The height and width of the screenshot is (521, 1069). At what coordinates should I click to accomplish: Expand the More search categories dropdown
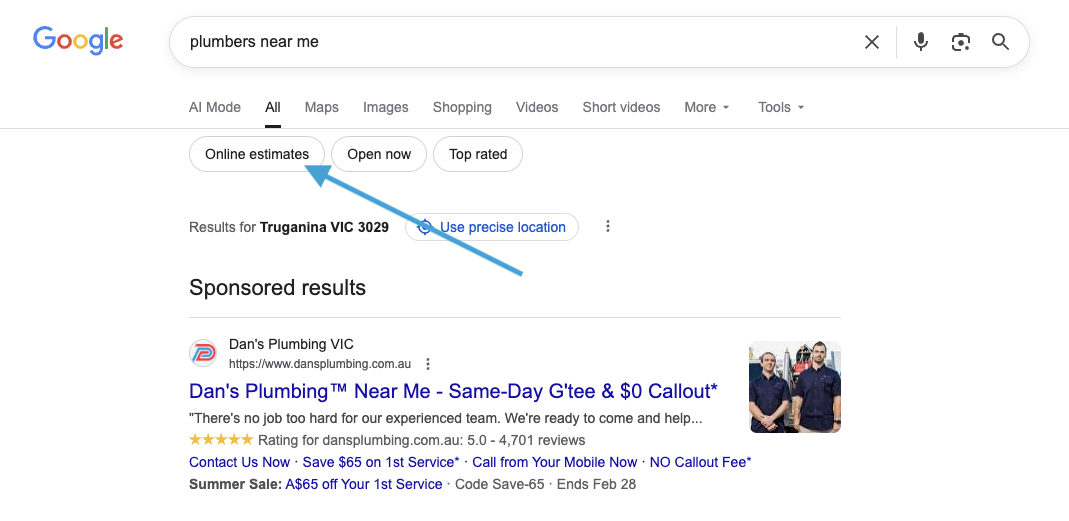click(x=706, y=107)
